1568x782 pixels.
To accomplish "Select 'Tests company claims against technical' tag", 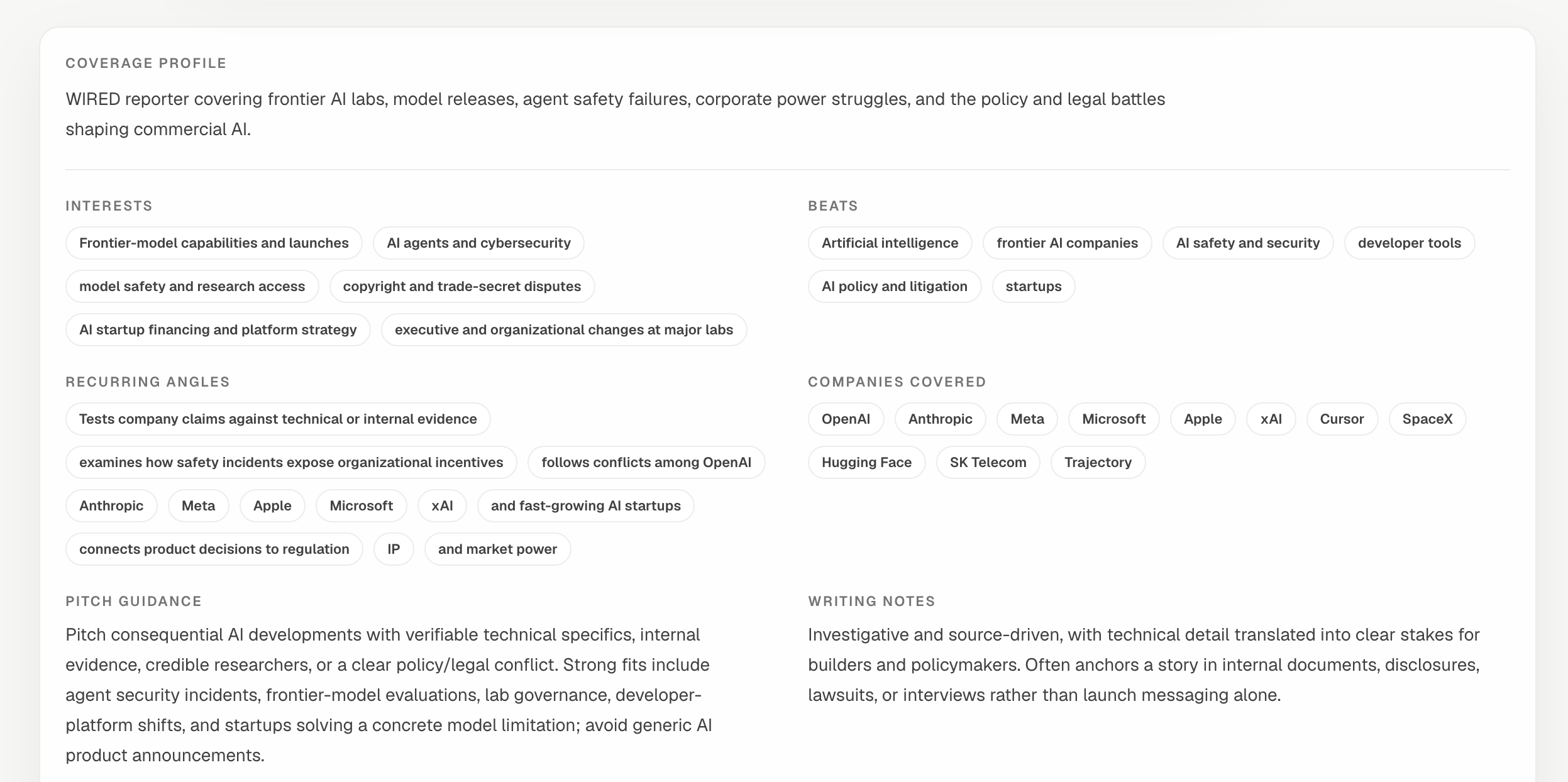I will (278, 419).
